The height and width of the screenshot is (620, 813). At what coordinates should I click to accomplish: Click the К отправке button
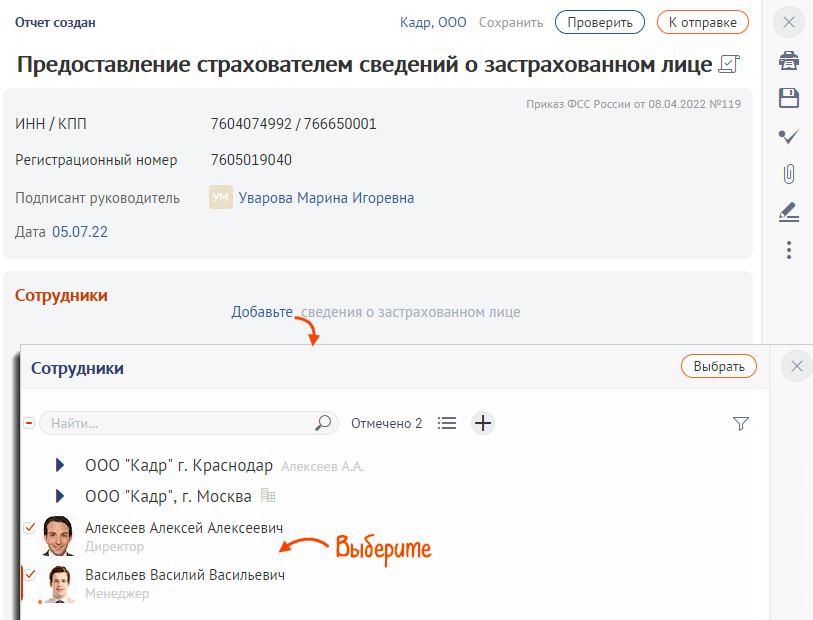703,22
